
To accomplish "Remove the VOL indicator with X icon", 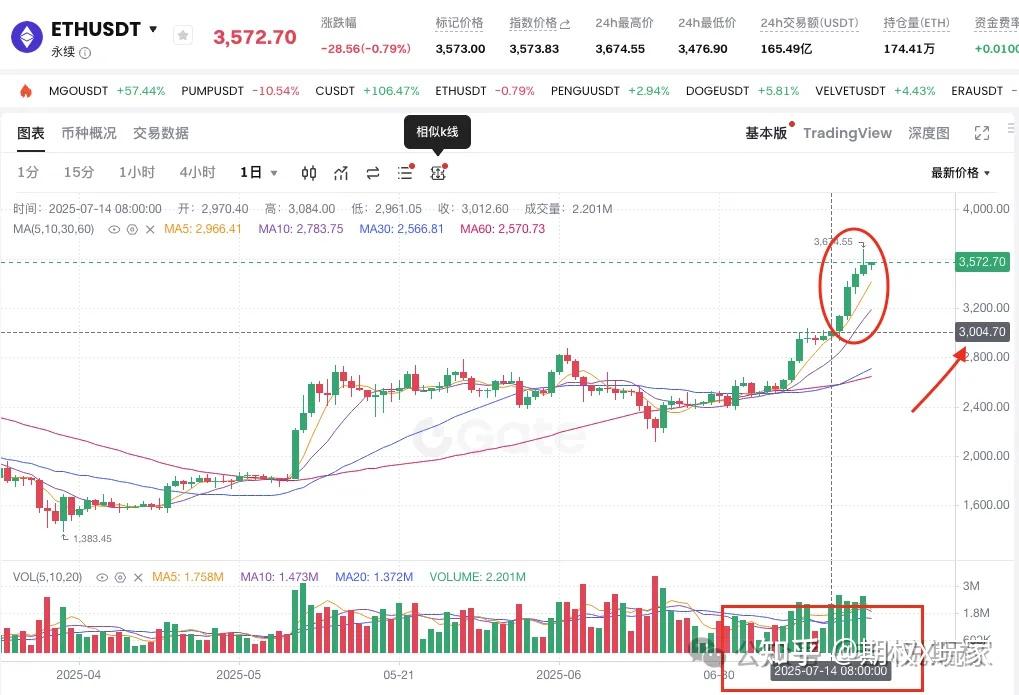I will [x=137, y=577].
